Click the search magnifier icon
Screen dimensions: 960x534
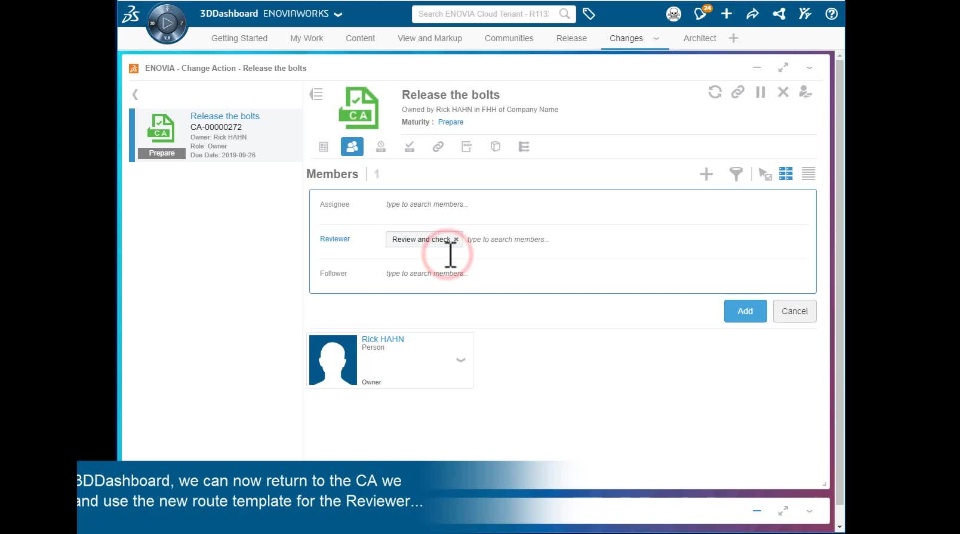point(564,13)
